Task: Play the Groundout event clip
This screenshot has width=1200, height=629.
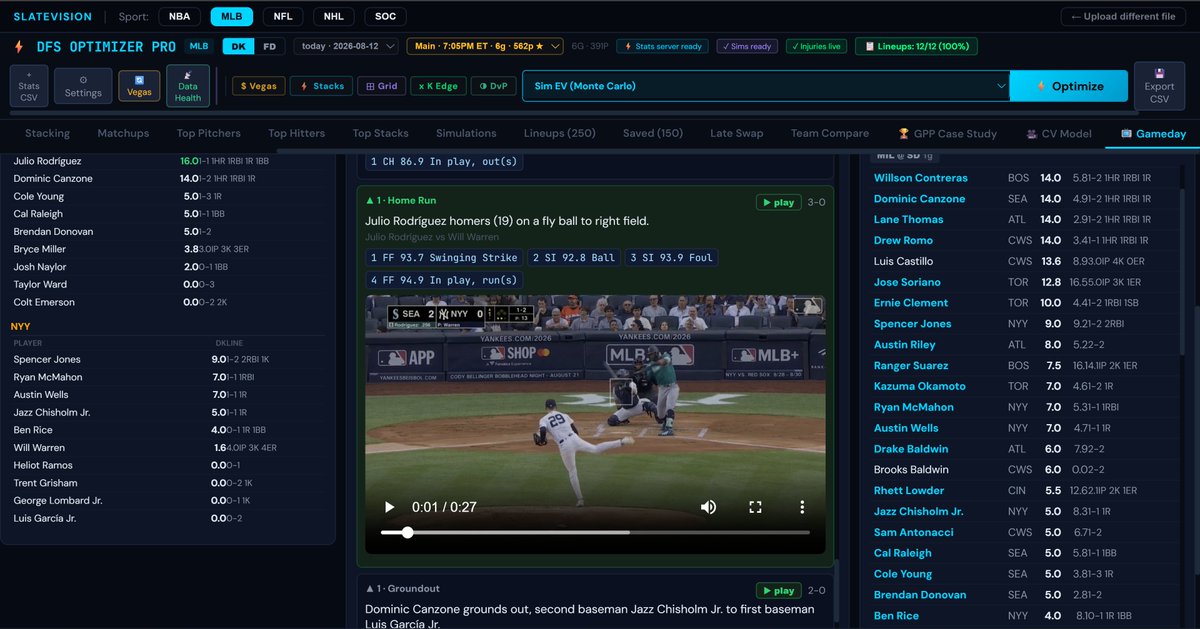Action: click(777, 590)
